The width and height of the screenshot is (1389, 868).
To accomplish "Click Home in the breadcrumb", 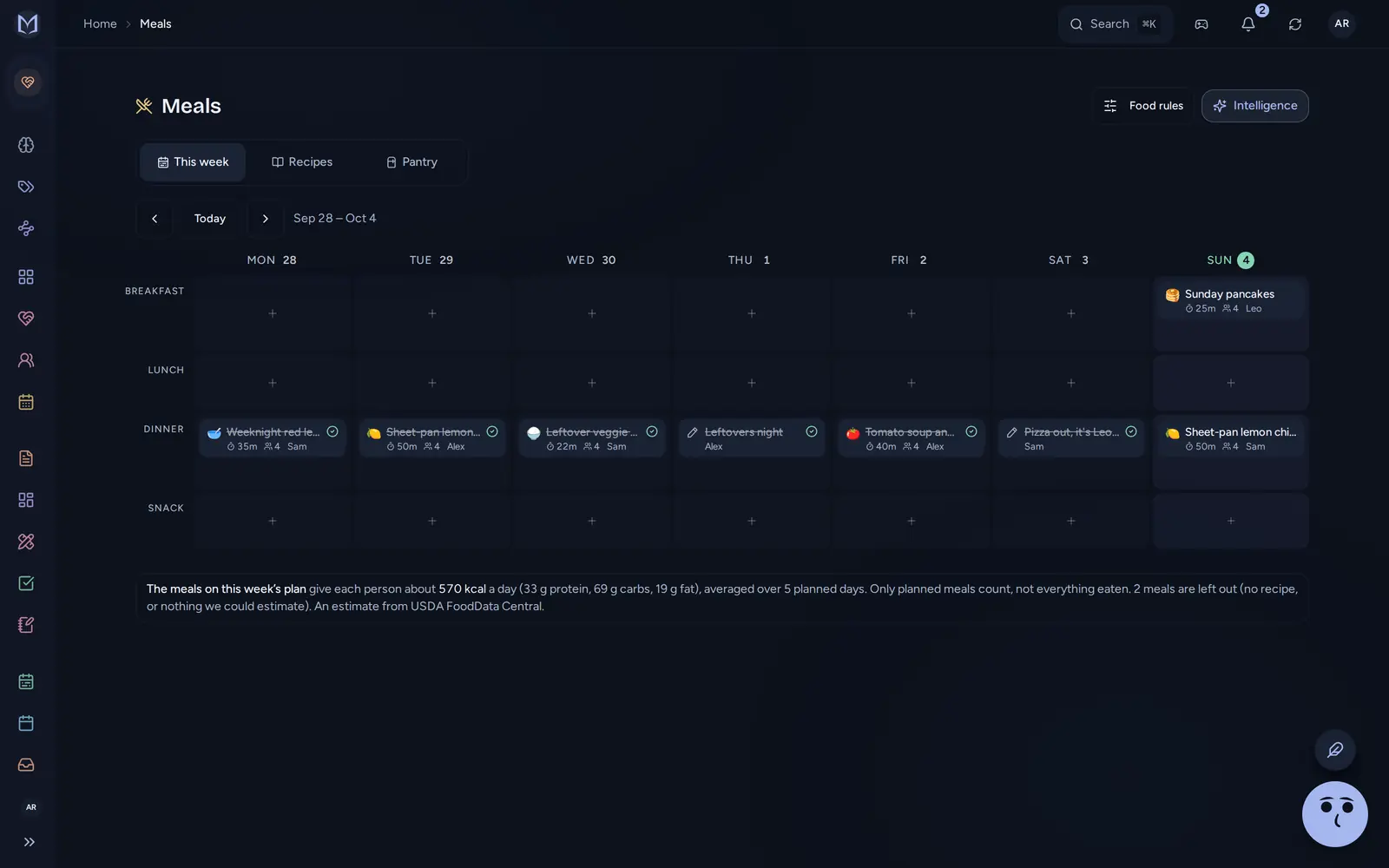I will point(100,23).
